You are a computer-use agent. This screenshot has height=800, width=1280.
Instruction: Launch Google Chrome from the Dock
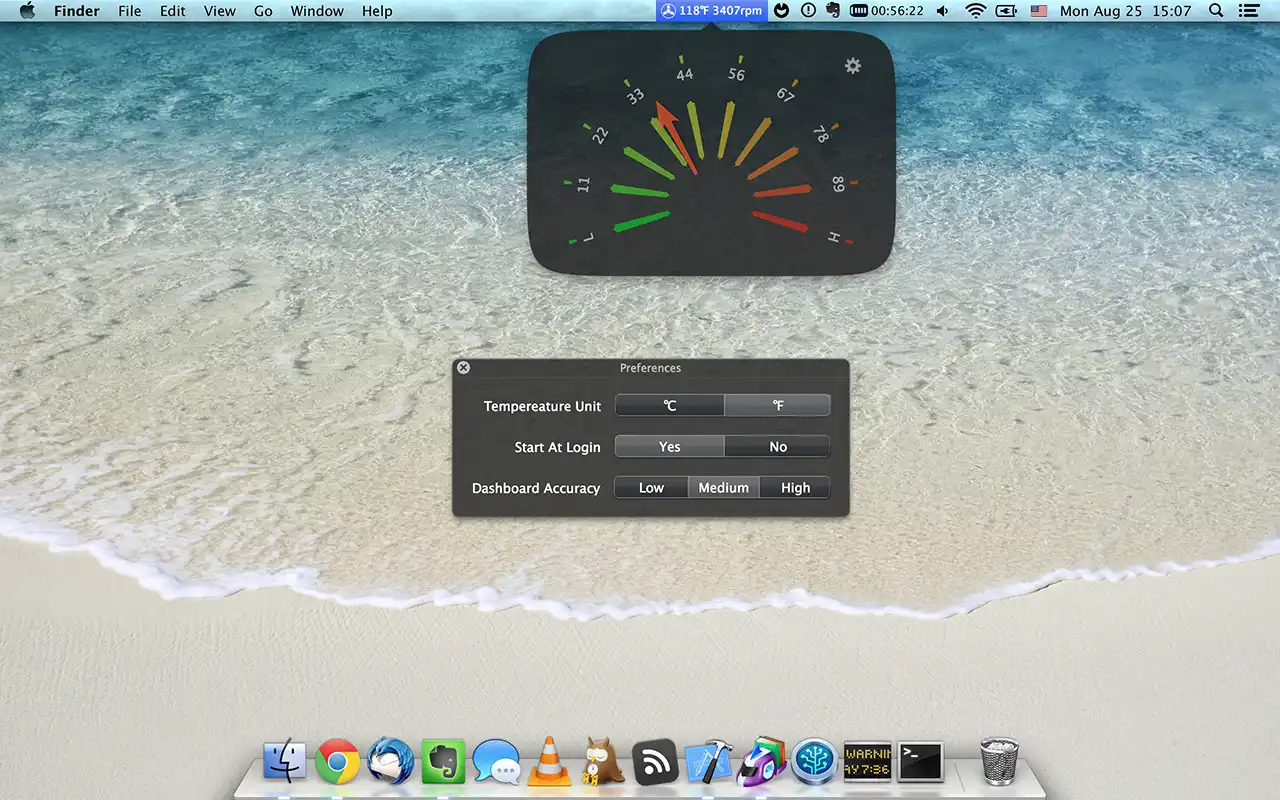tap(338, 762)
